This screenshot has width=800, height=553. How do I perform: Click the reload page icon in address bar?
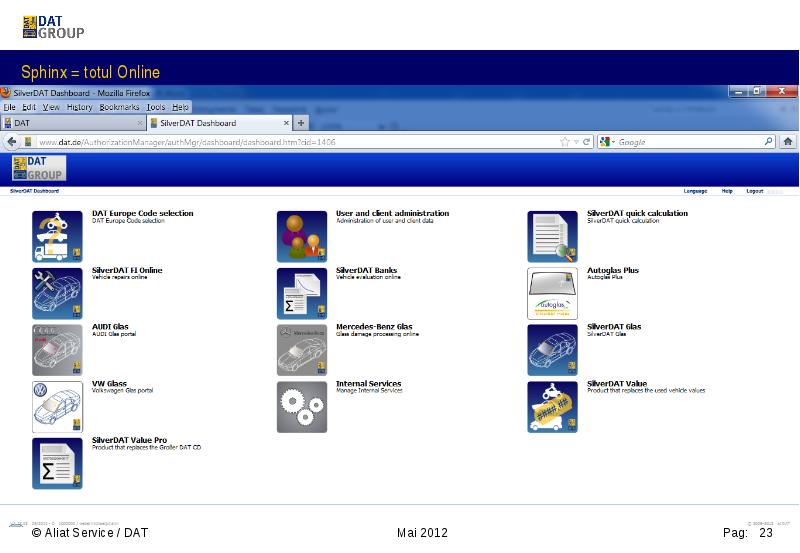586,142
